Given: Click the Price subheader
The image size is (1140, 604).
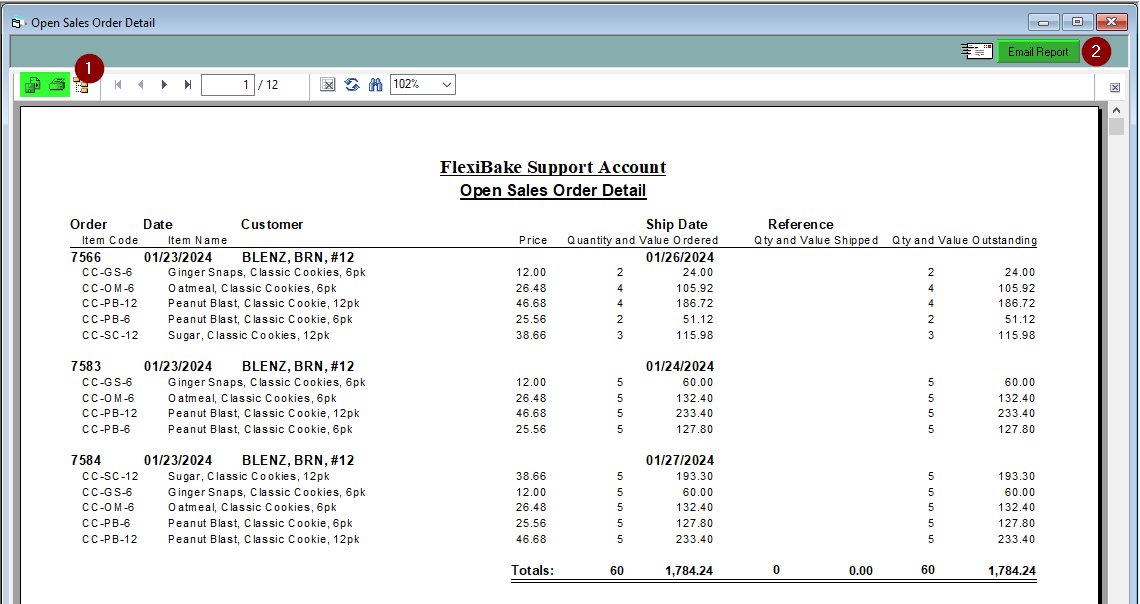Looking at the screenshot, I should 533,241.
